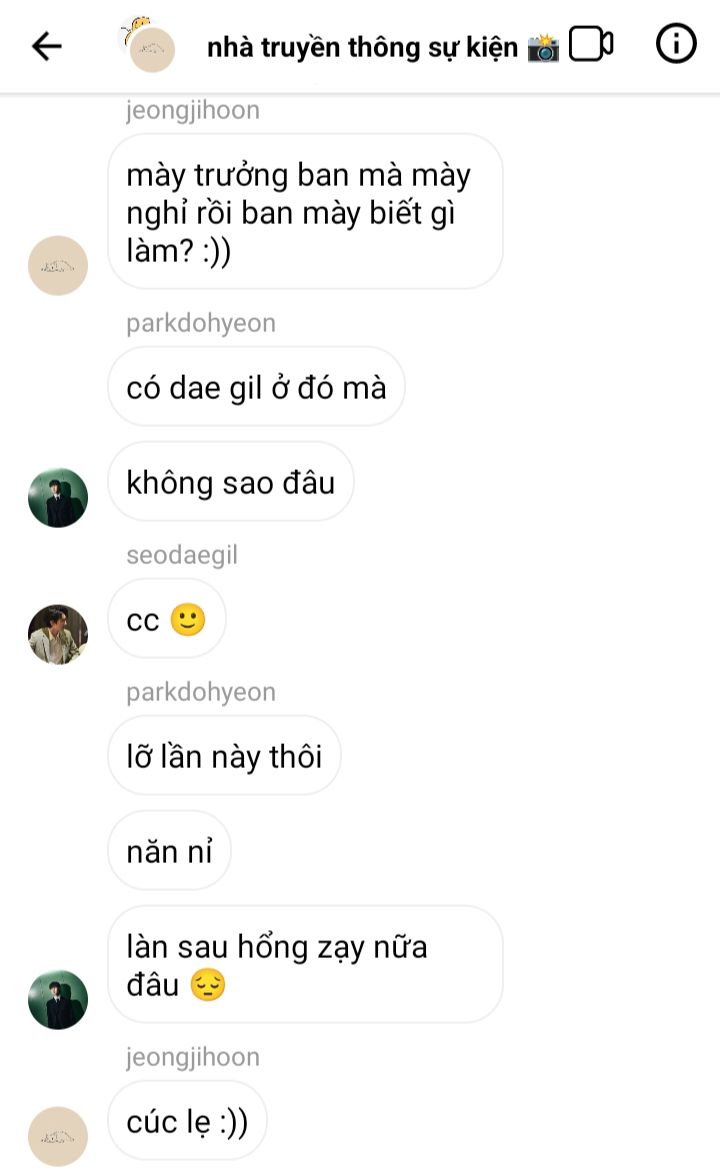Tap jeongjihoon's avatar beside first message

[58, 265]
